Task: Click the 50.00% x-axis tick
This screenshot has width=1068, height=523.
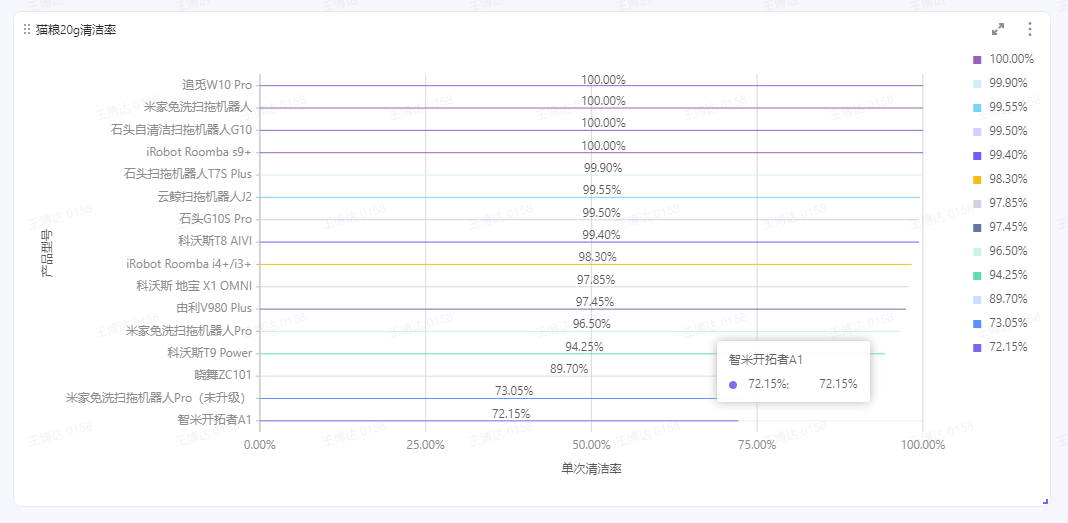Action: (x=591, y=445)
